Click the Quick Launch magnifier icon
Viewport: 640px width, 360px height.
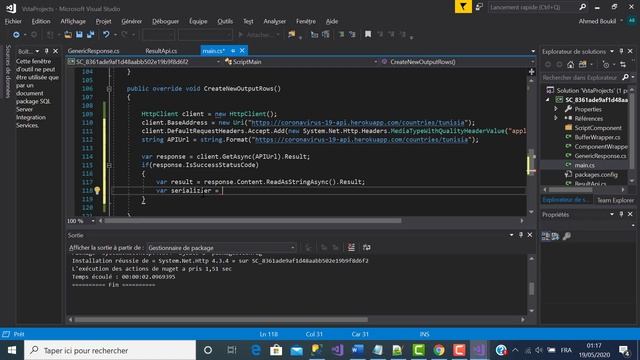click(x=582, y=7)
